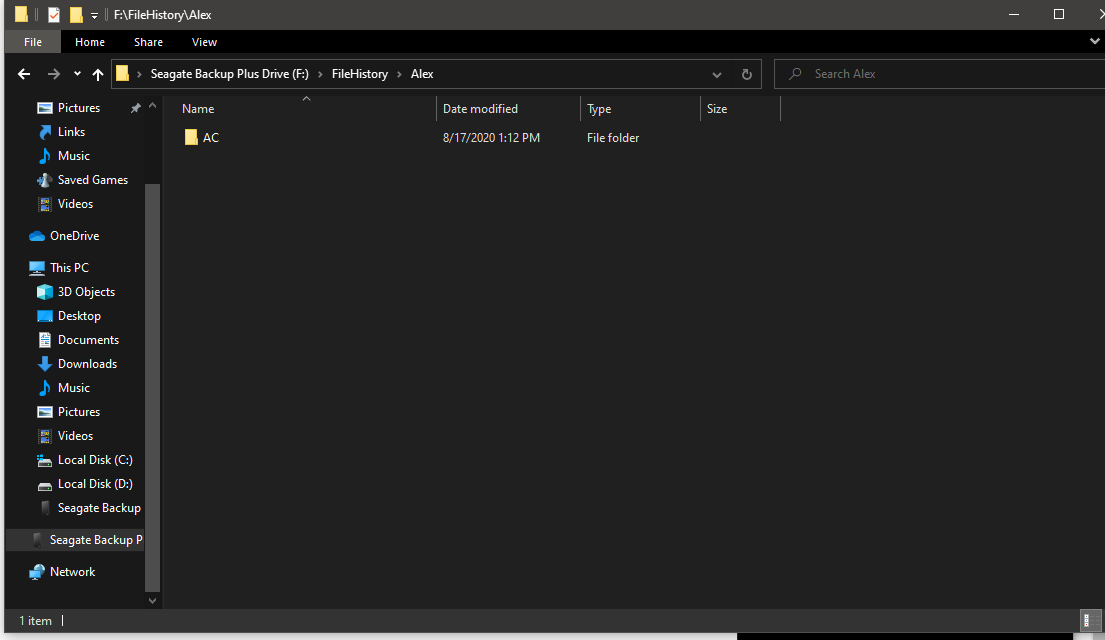The height and width of the screenshot is (640, 1105).
Task: Select Network in the navigation pane
Action: coord(72,572)
